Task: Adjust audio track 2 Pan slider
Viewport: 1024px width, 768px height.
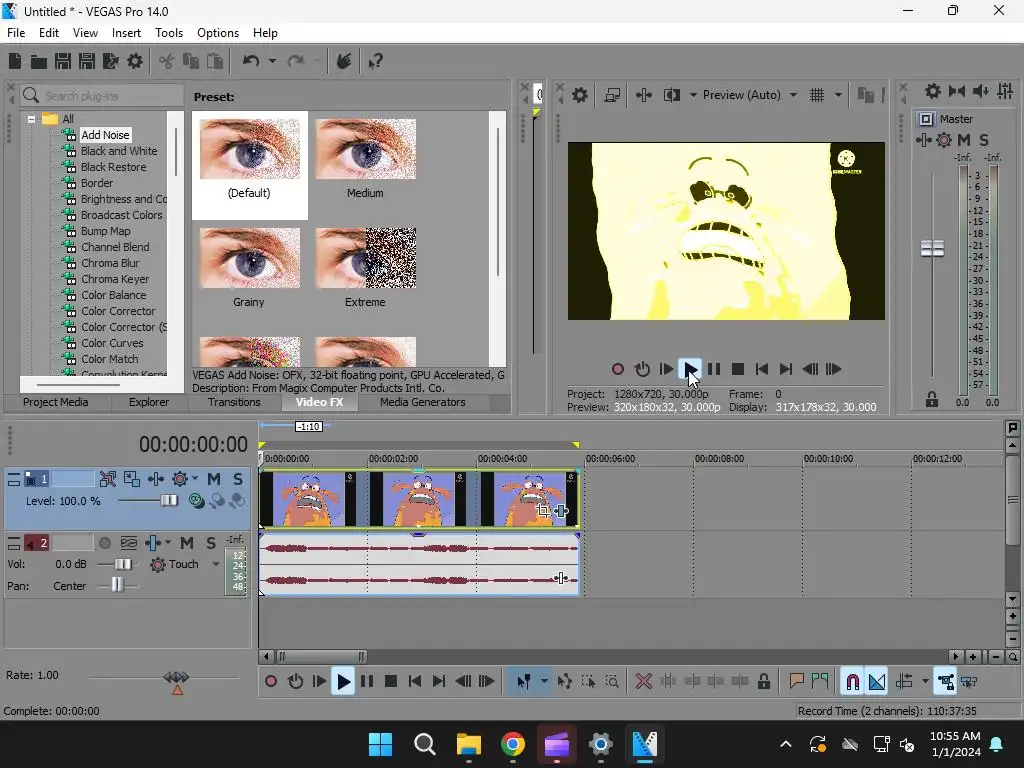Action: pos(117,585)
